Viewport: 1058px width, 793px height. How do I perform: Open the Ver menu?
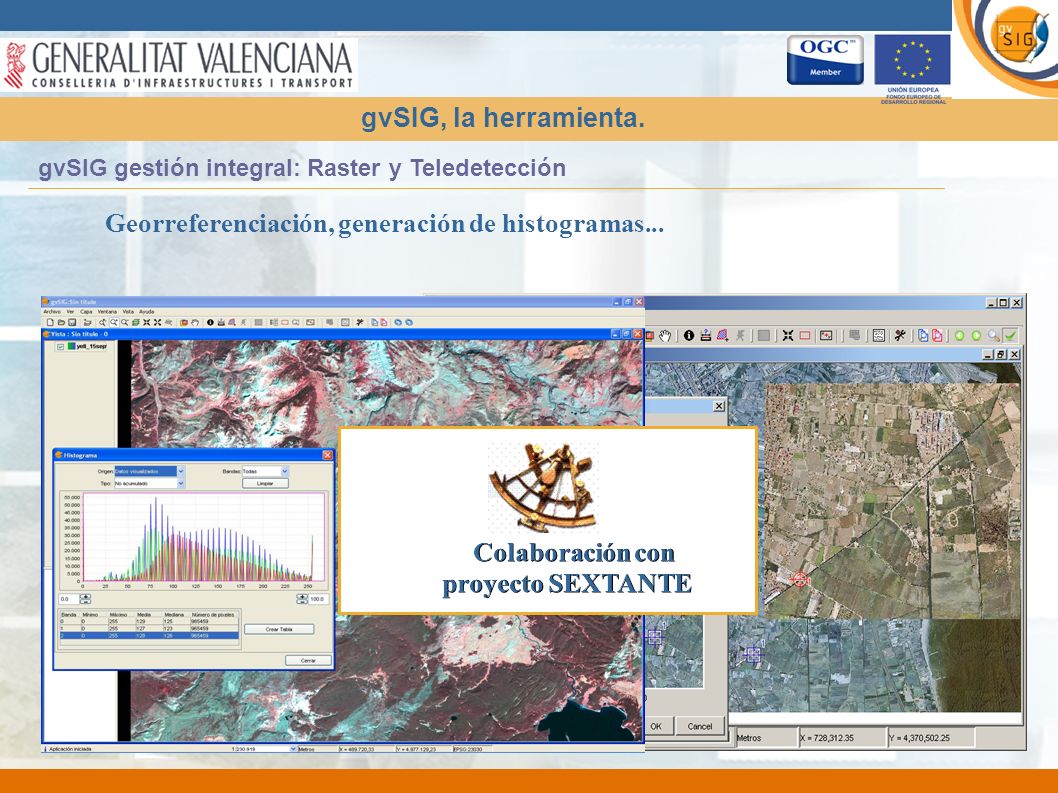point(70,312)
